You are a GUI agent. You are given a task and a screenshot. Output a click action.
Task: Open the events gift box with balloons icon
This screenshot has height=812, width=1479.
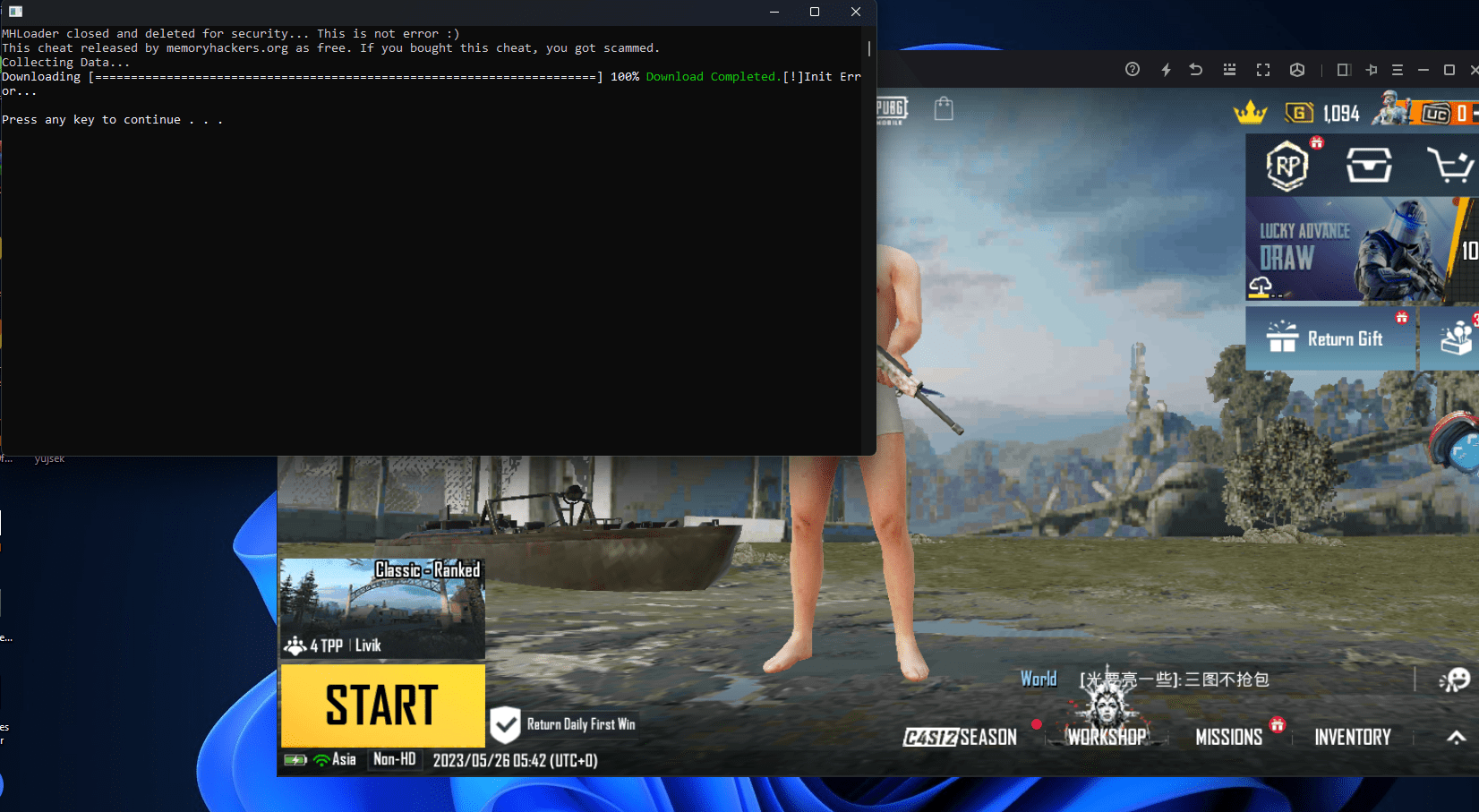tap(1457, 338)
